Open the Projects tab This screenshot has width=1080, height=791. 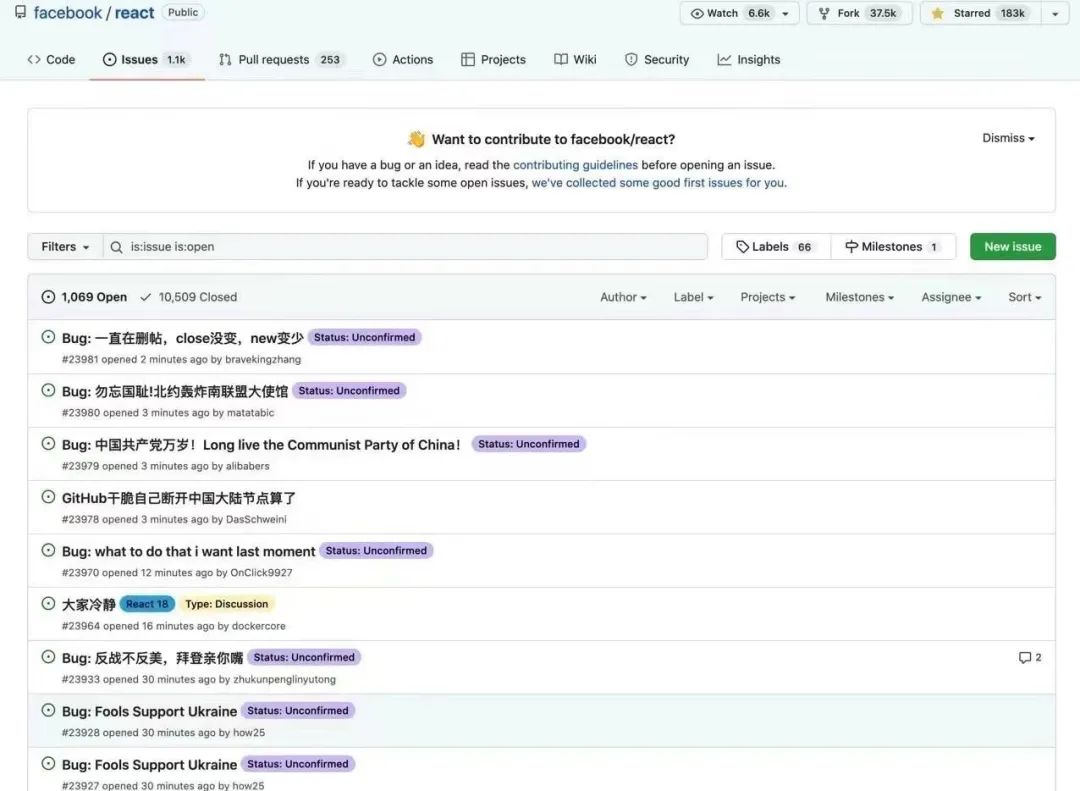click(493, 59)
